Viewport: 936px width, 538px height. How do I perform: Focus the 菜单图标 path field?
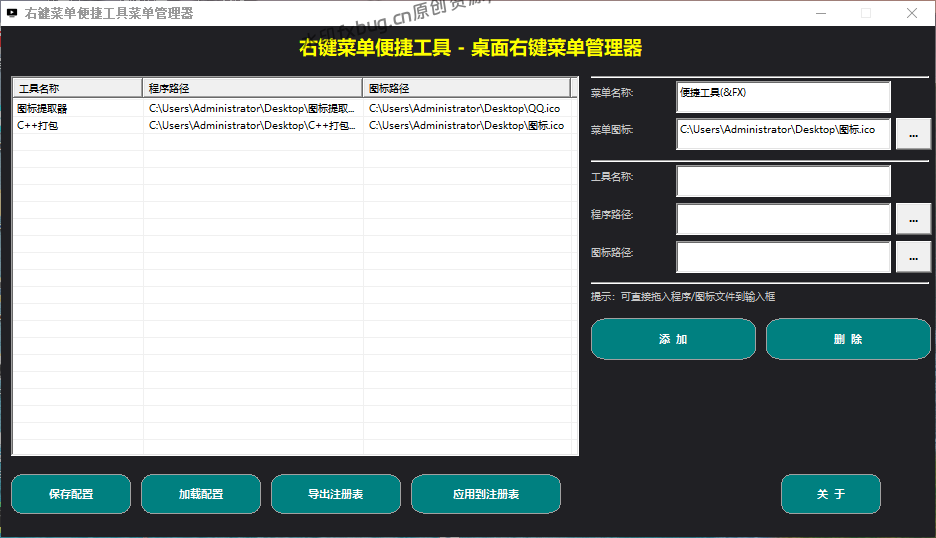pyautogui.click(x=783, y=134)
